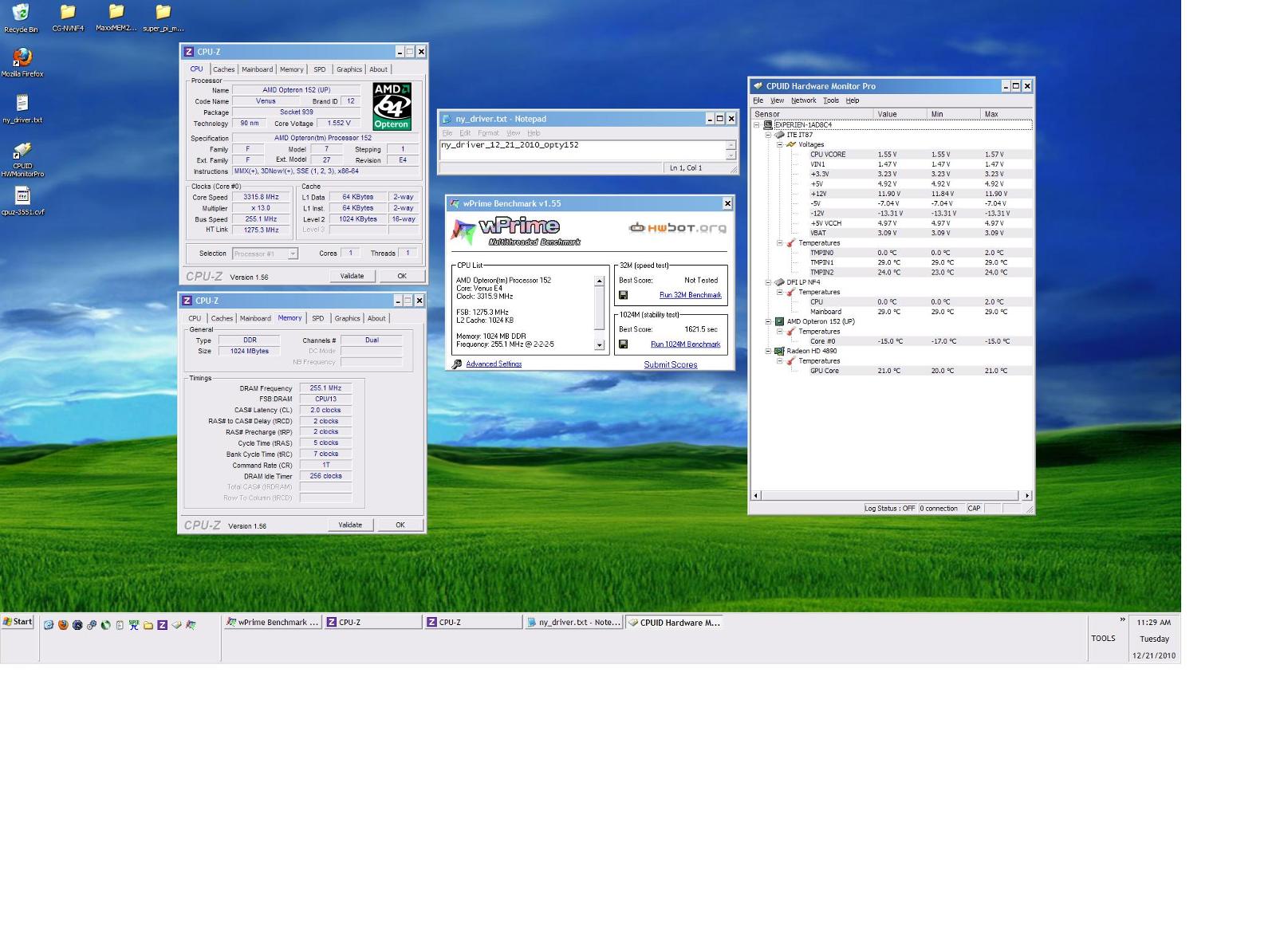Click the chip icon next to ITE IT87
Image resolution: width=1276 pixels, height=952 pixels.
780,135
